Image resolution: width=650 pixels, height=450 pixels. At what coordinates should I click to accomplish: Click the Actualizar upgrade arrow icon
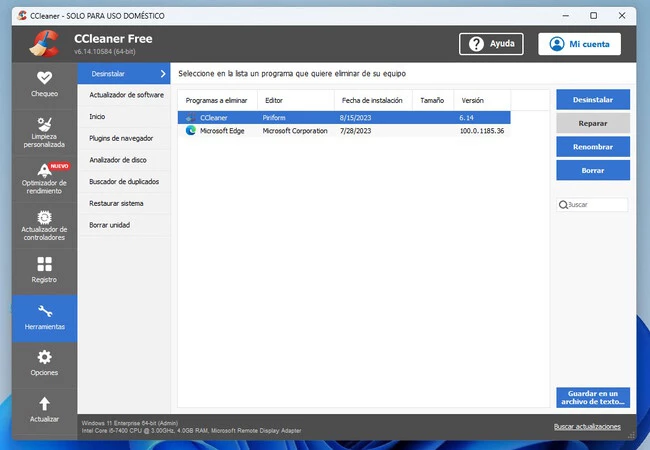[44, 403]
